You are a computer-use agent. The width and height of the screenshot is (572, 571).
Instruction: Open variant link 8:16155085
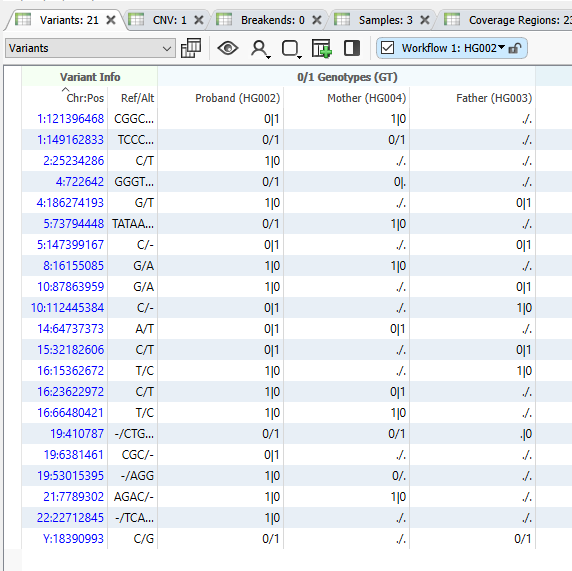pyautogui.click(x=73, y=266)
